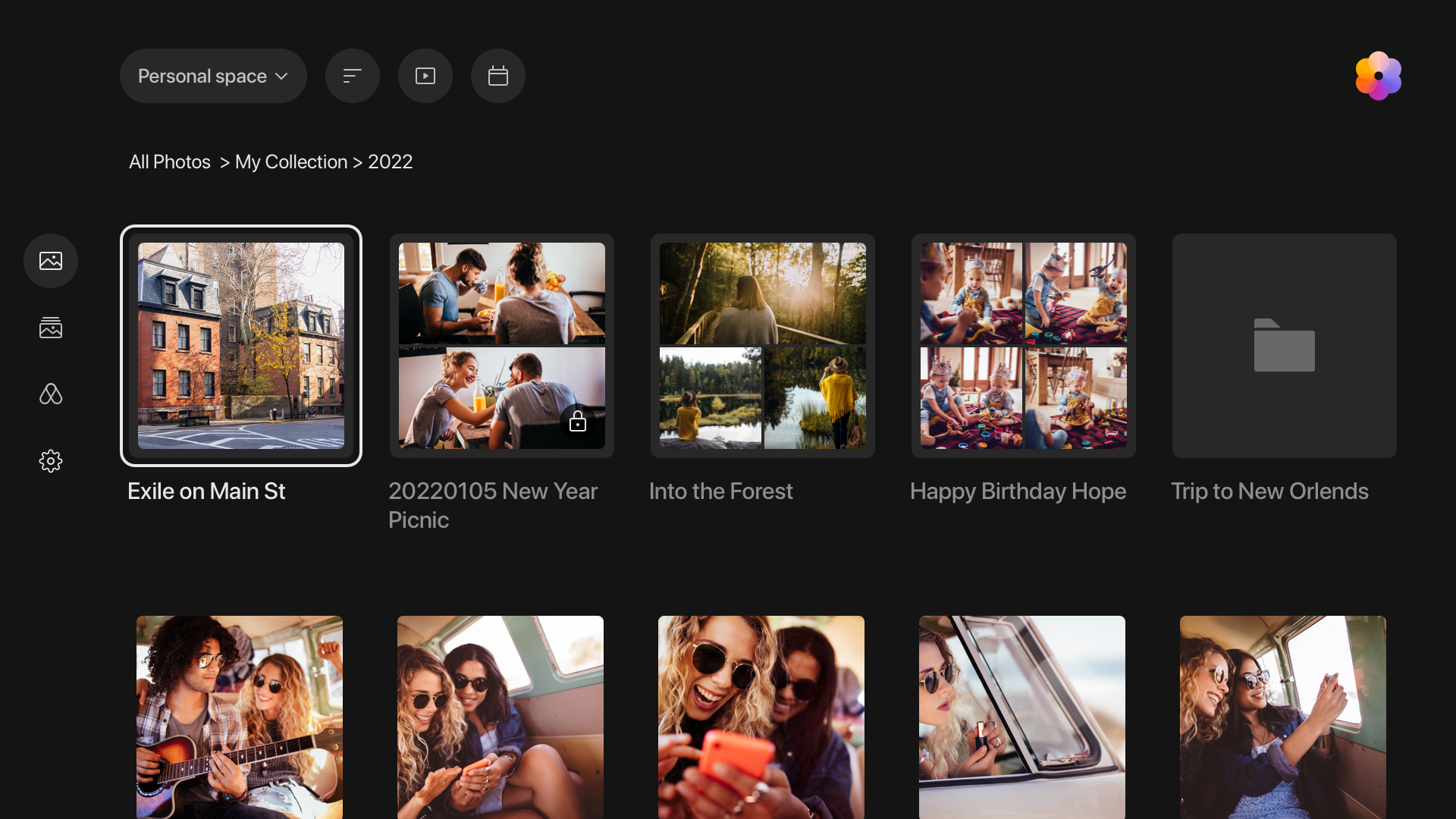The height and width of the screenshot is (819, 1456).
Task: Start slideshow with the play icon
Action: pos(425,76)
